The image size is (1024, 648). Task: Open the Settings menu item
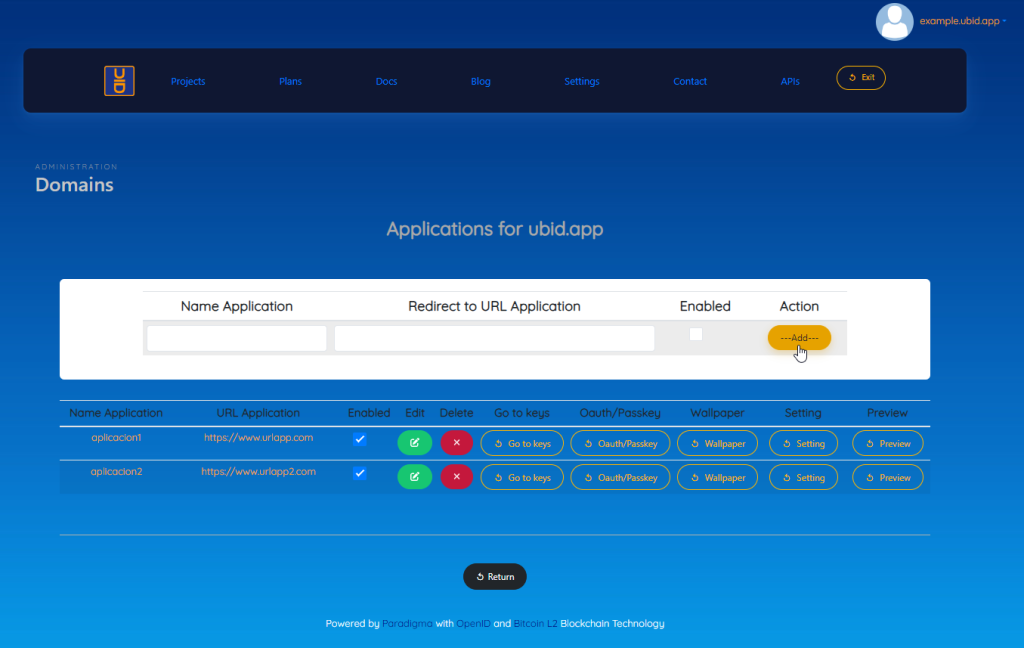(581, 81)
